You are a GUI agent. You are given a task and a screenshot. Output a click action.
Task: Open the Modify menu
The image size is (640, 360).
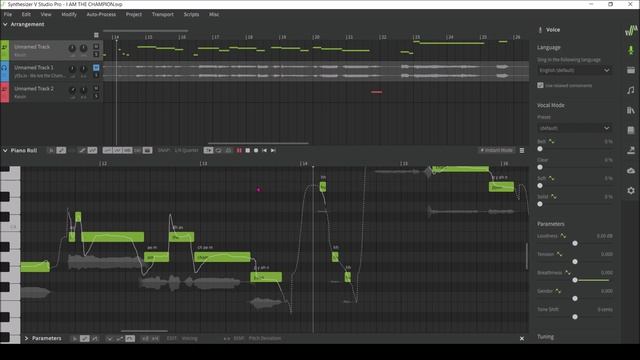click(x=69, y=14)
